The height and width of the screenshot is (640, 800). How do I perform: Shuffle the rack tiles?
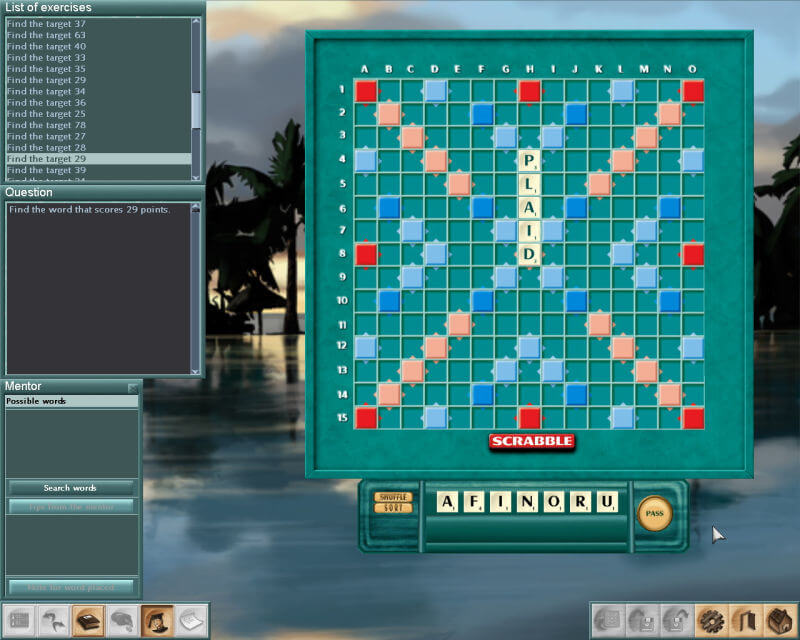click(393, 497)
